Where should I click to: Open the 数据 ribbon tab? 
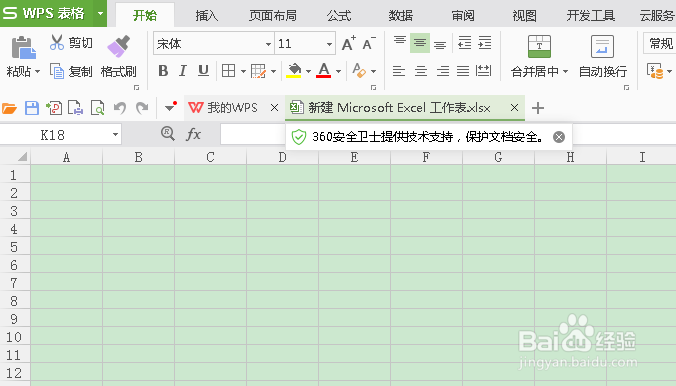[401, 16]
